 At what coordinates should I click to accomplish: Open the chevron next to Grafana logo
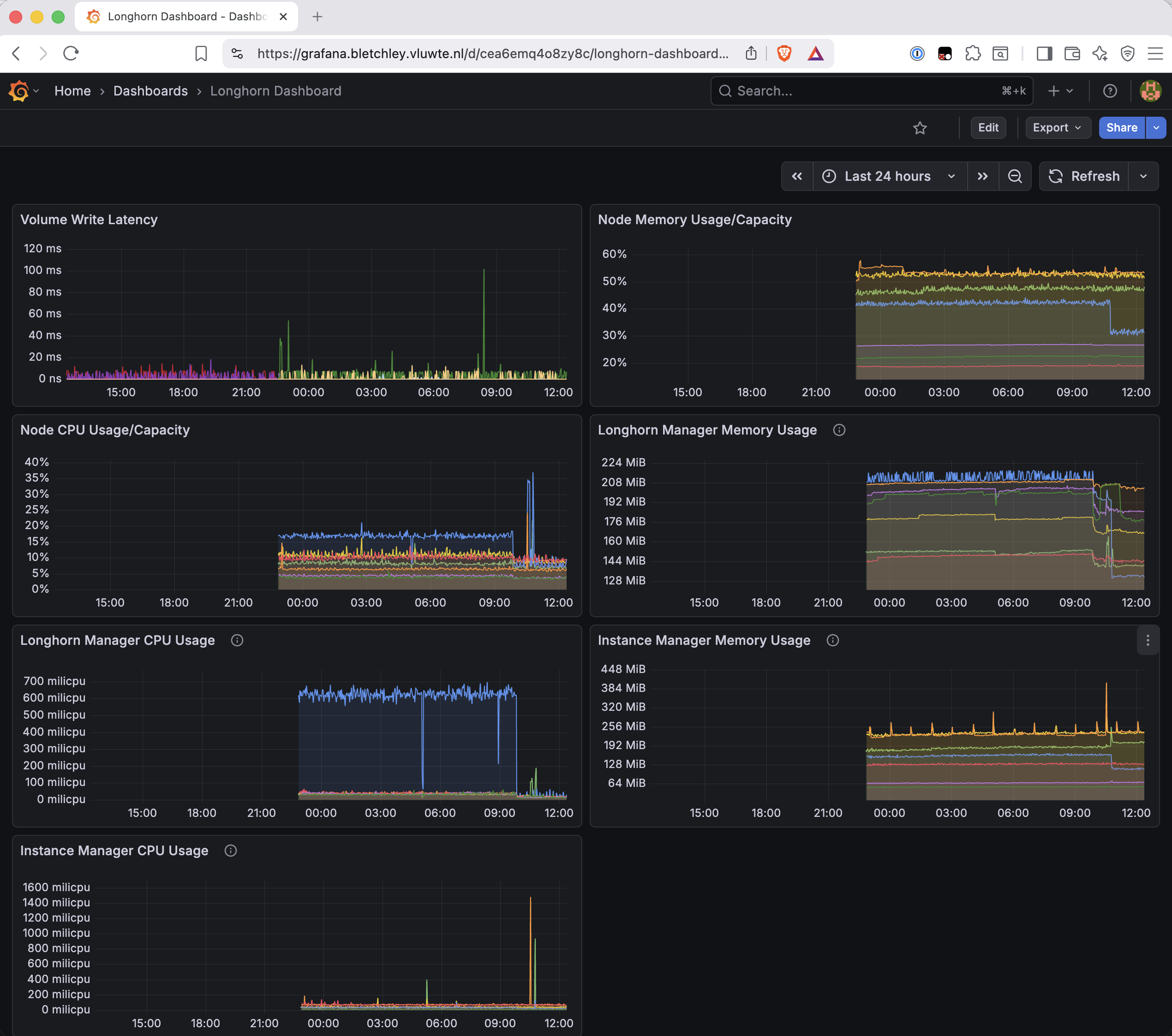[36, 90]
